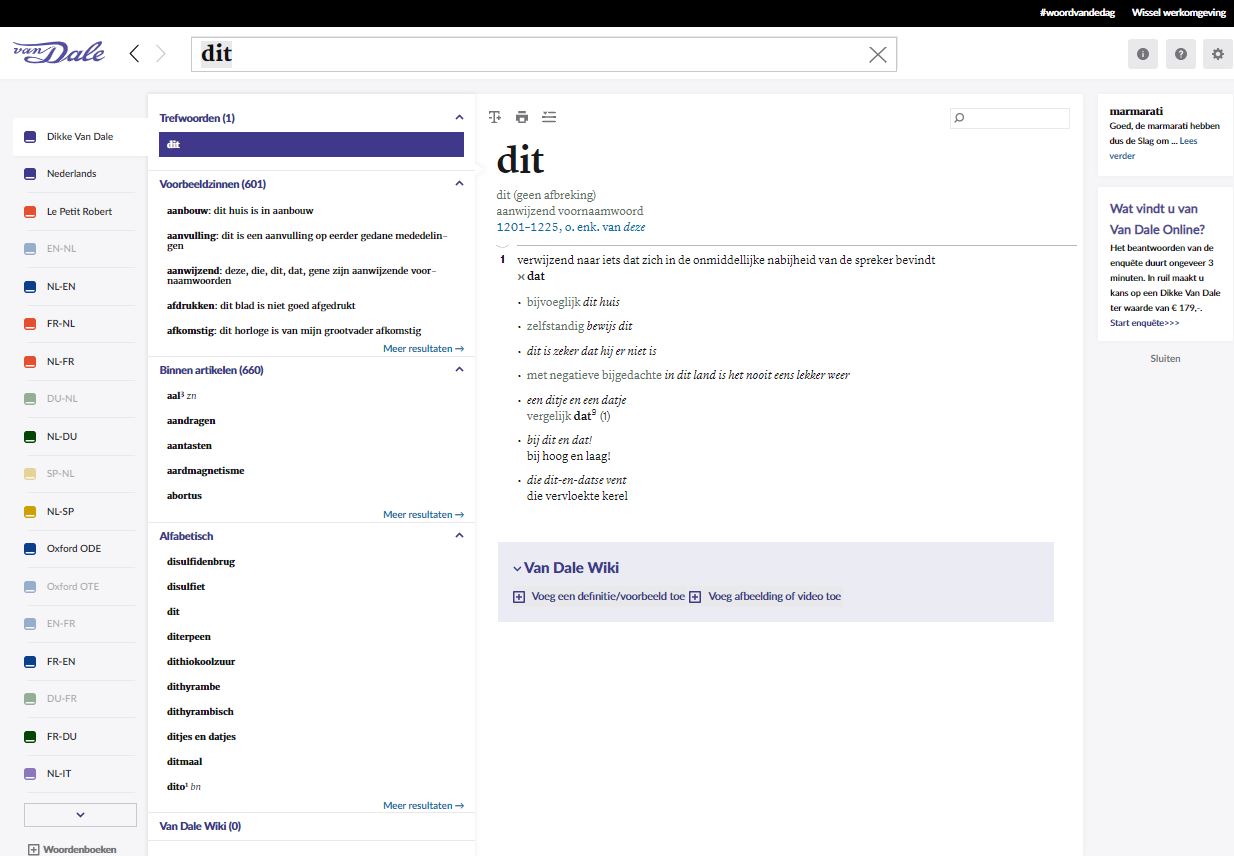1234x856 pixels.
Task: Collapse the Trefwoorden section
Action: coord(459,118)
